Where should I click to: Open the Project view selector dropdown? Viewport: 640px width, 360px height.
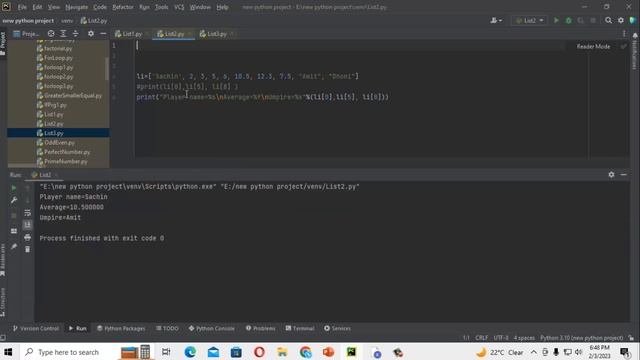pos(26,33)
